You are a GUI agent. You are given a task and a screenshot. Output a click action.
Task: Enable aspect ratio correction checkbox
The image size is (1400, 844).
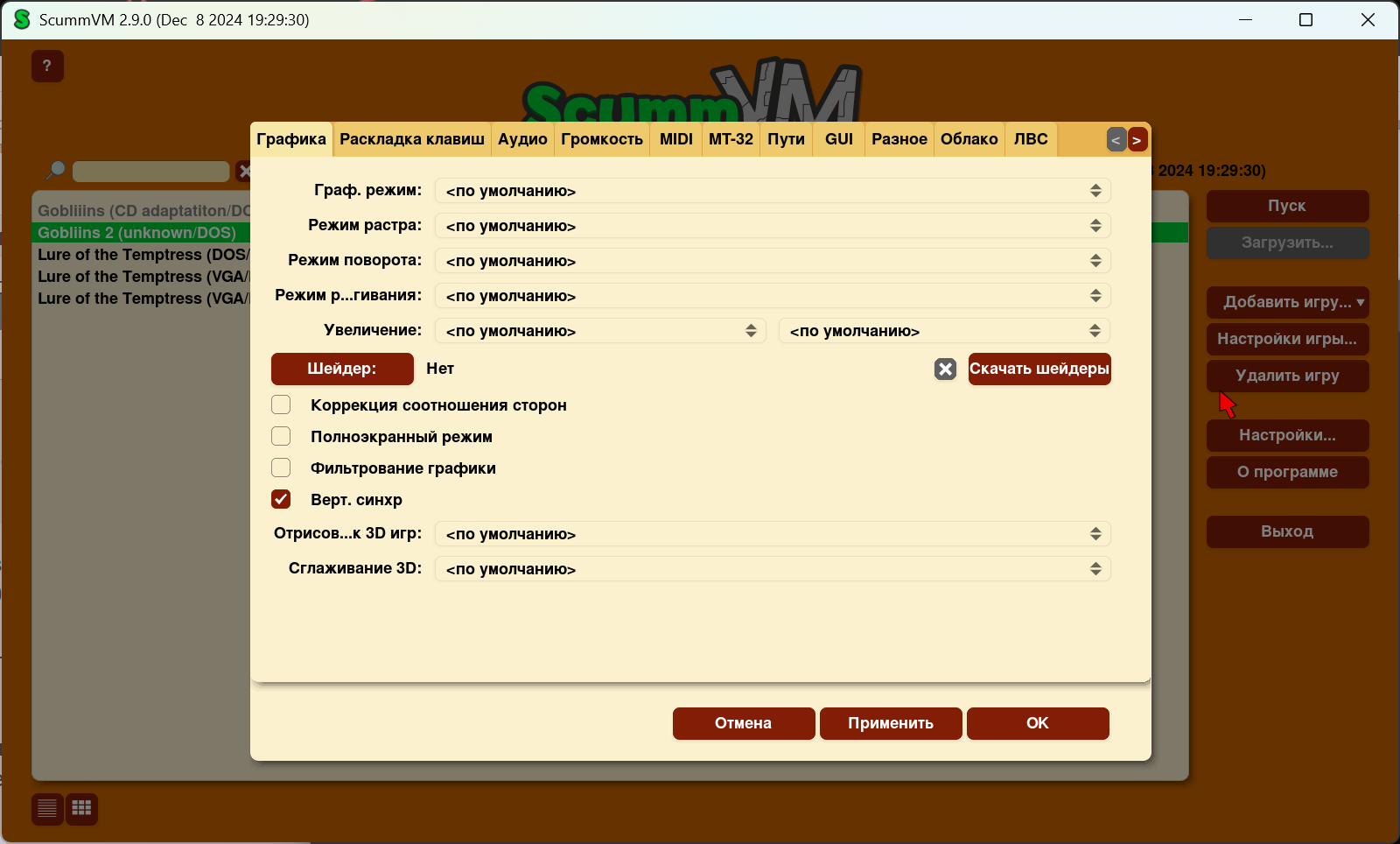click(x=281, y=404)
